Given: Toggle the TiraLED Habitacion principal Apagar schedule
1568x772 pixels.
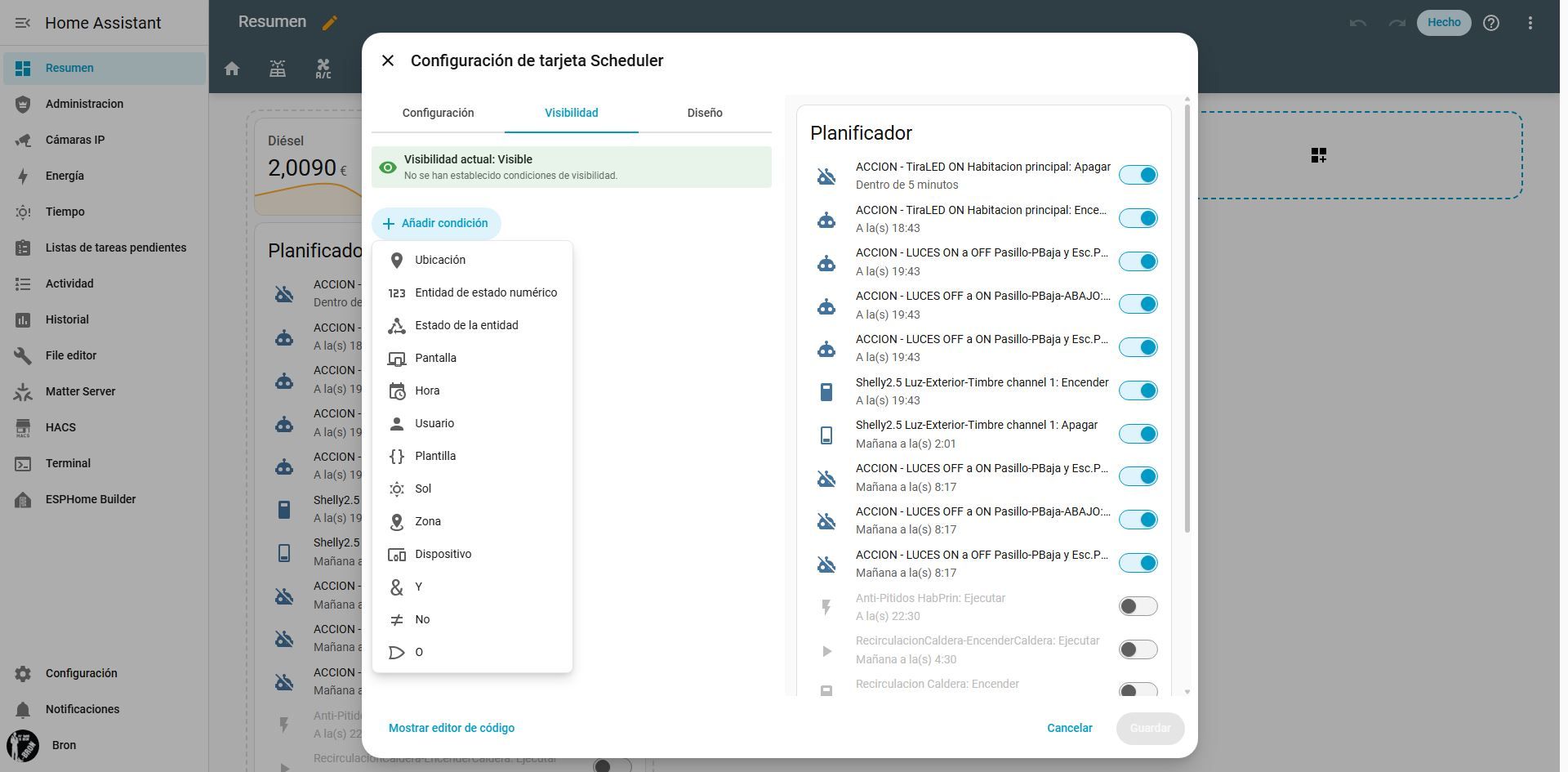Looking at the screenshot, I should (1138, 175).
